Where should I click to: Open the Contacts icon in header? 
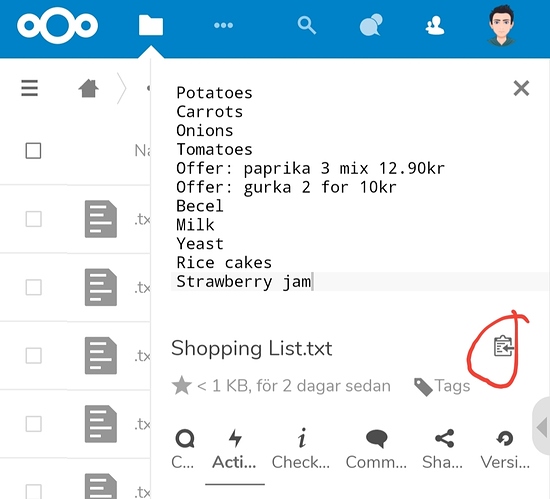tap(435, 26)
